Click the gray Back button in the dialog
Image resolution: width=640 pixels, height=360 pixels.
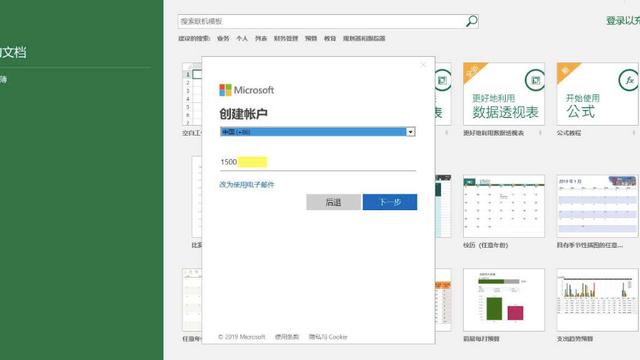click(x=333, y=202)
